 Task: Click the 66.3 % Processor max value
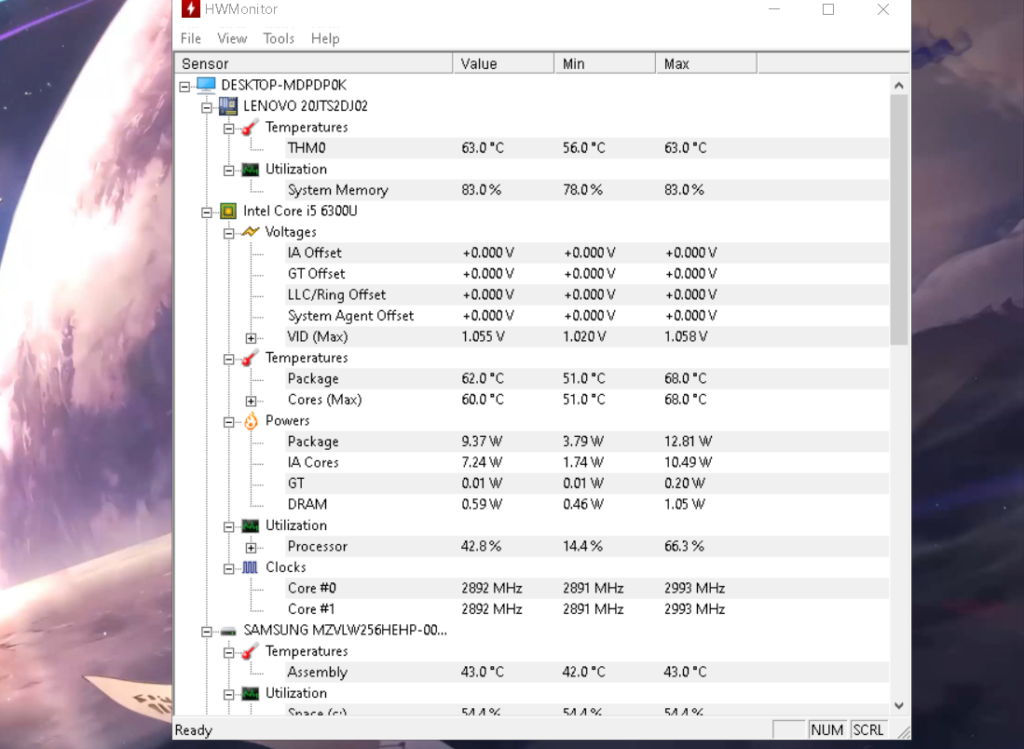click(x=684, y=546)
